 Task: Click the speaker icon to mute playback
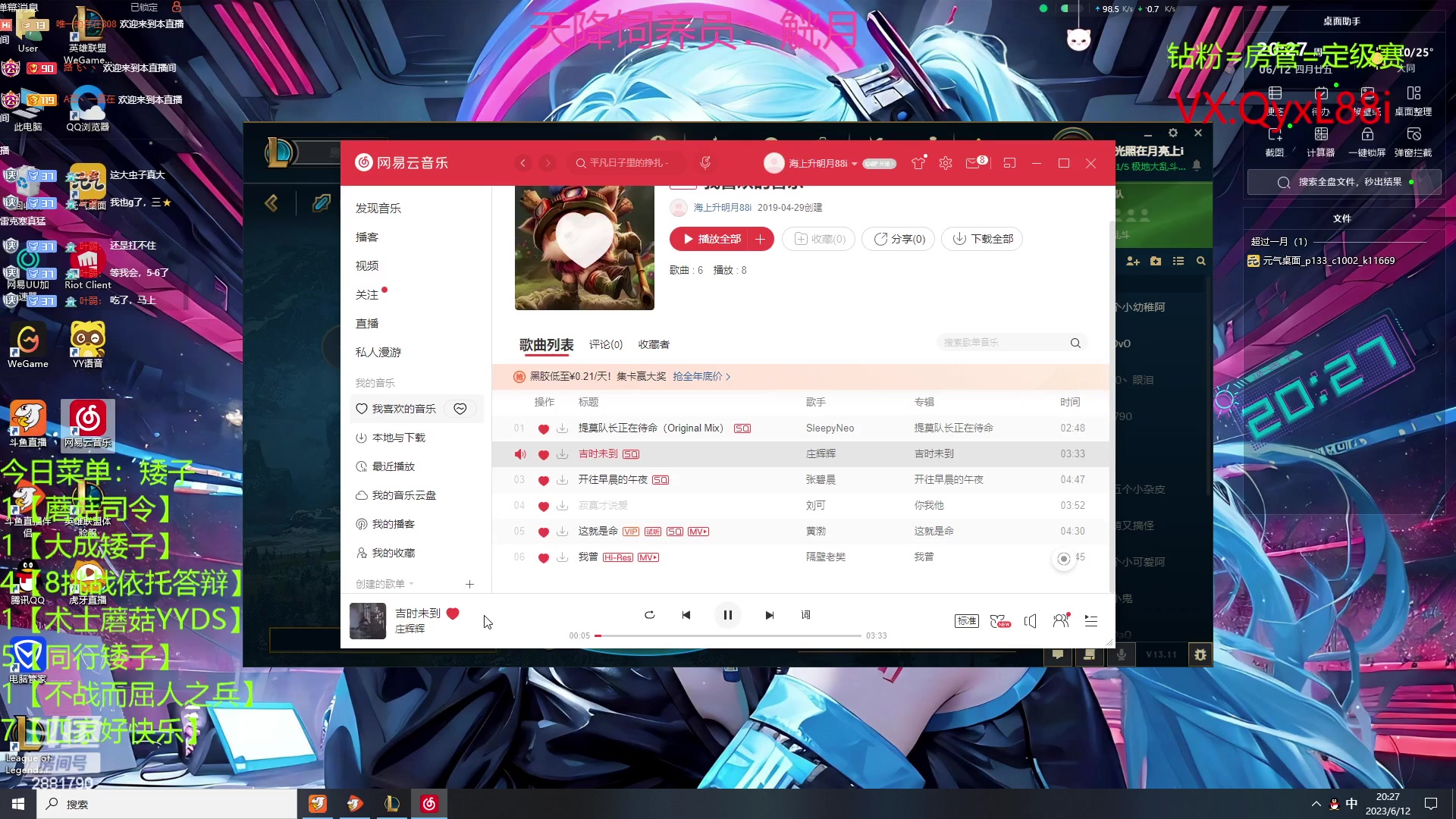tap(1030, 621)
